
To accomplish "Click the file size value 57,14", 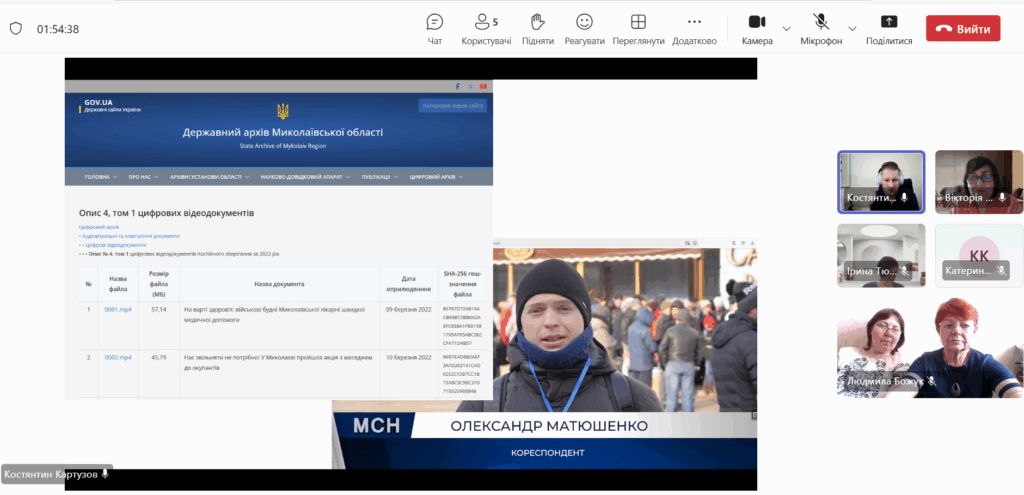I will point(159,310).
